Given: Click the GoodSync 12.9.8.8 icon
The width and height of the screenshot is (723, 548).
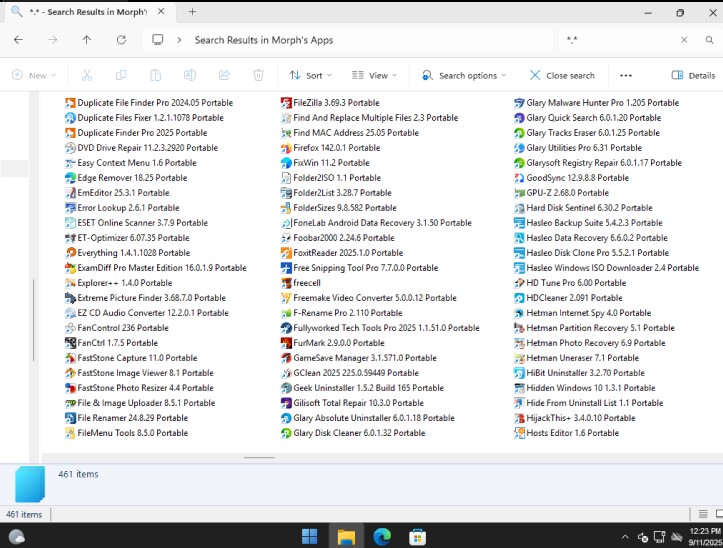Looking at the screenshot, I should 519,178.
